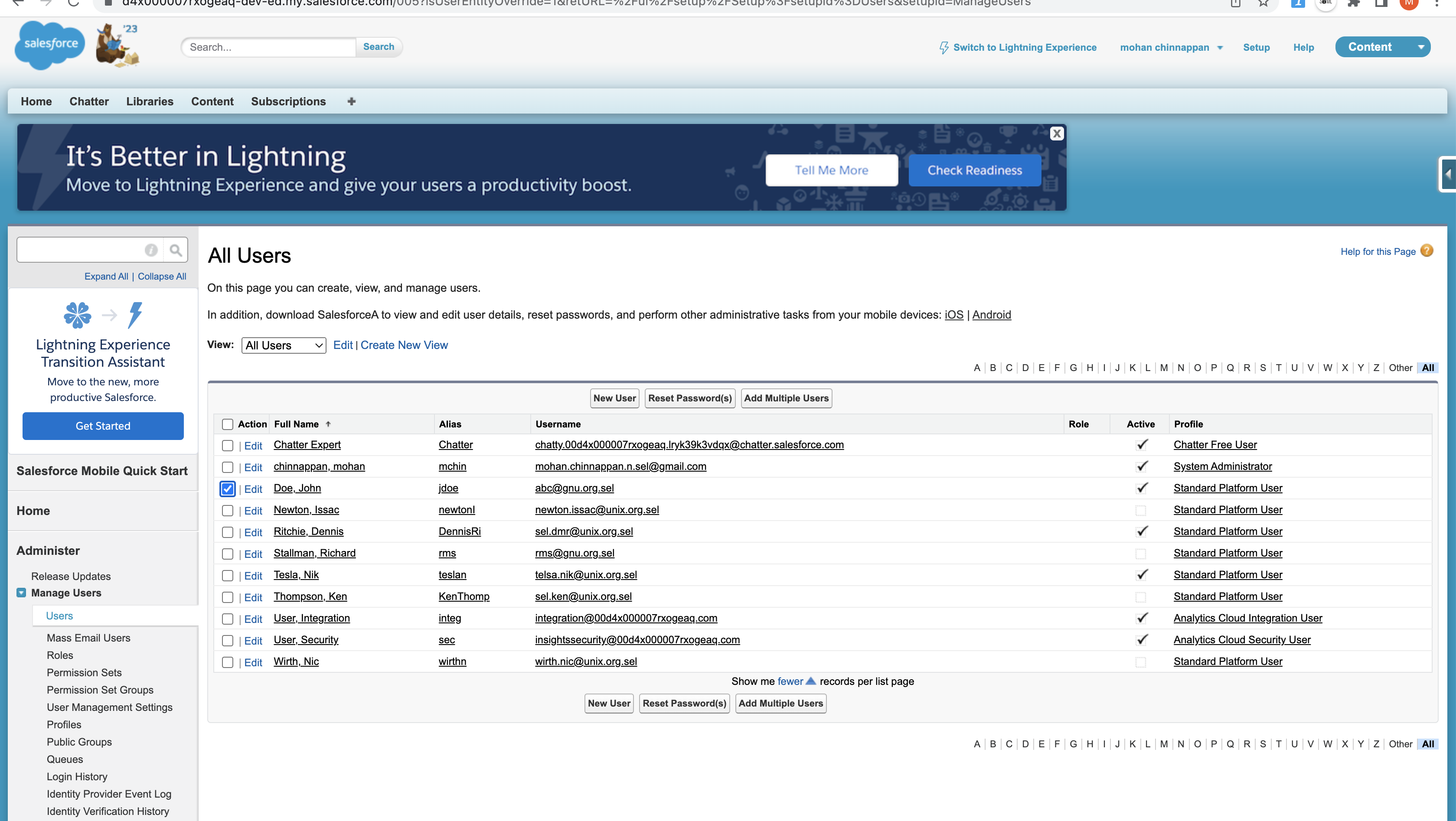
Task: Check the Tesla, Nik row checkbox
Action: click(x=227, y=576)
